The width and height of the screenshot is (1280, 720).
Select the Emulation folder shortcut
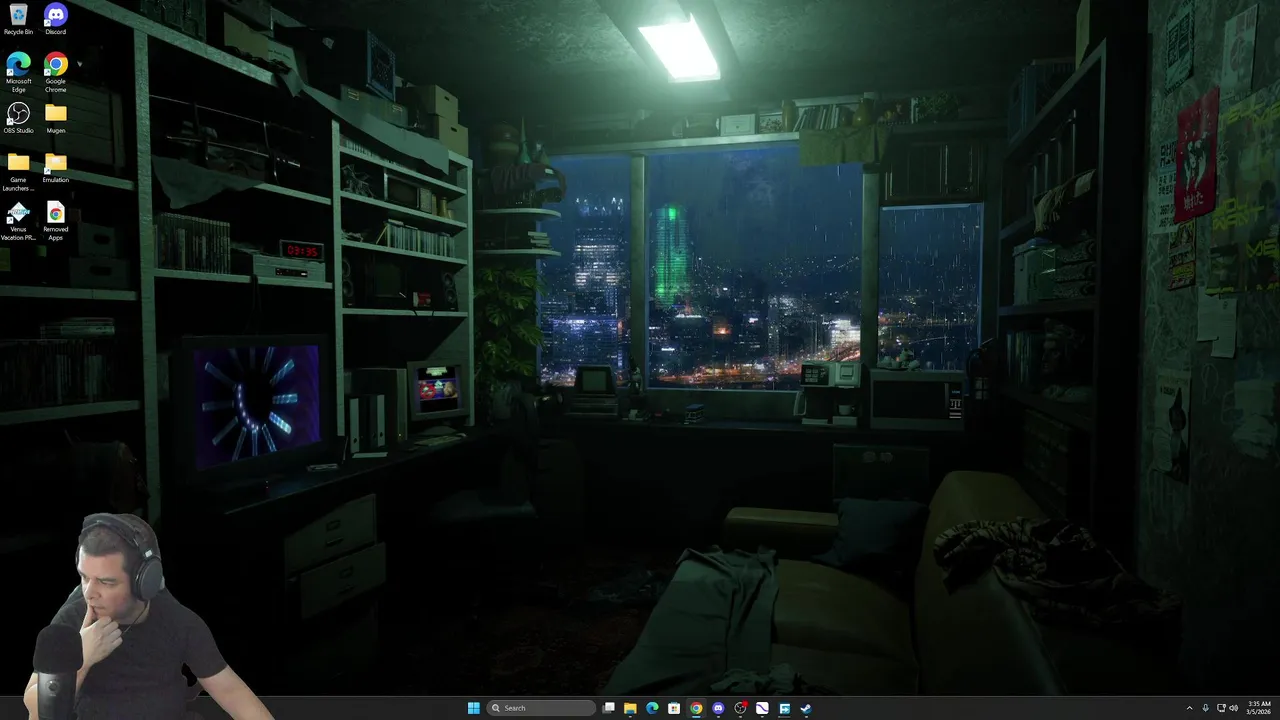click(x=56, y=167)
